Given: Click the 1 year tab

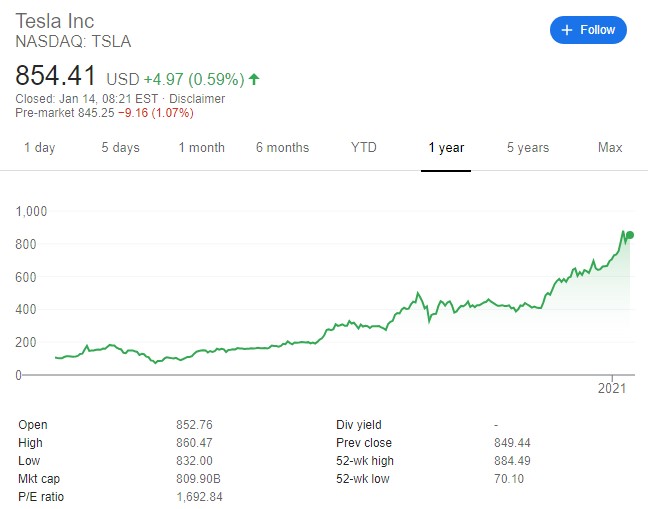Looking at the screenshot, I should pos(446,147).
